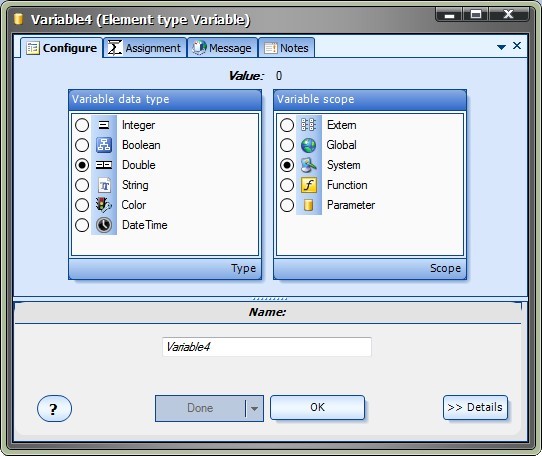The image size is (542, 456).
Task: Grab the horizontal splitter grip above Name
Action: pos(270,299)
